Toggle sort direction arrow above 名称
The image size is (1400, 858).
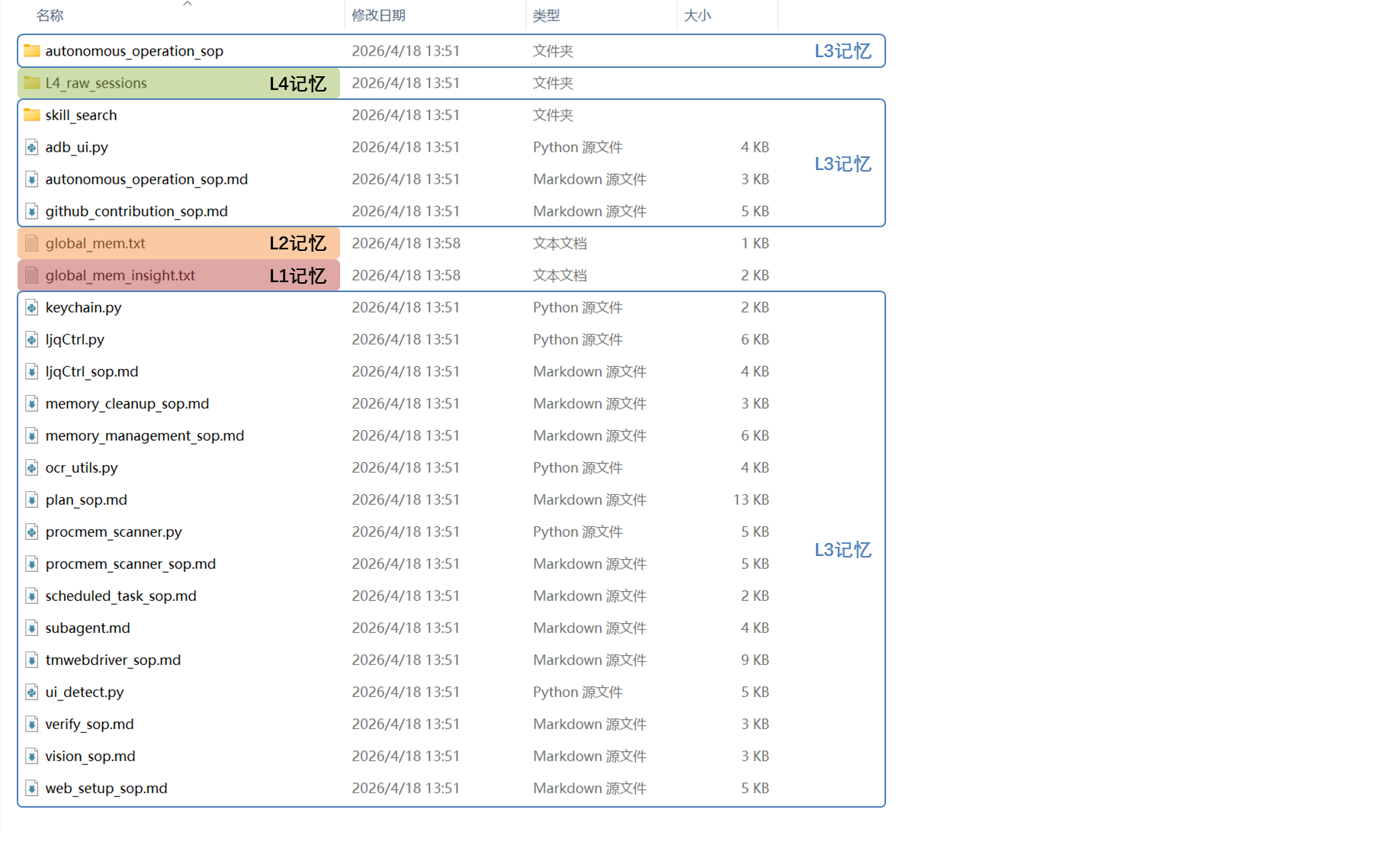[x=188, y=4]
